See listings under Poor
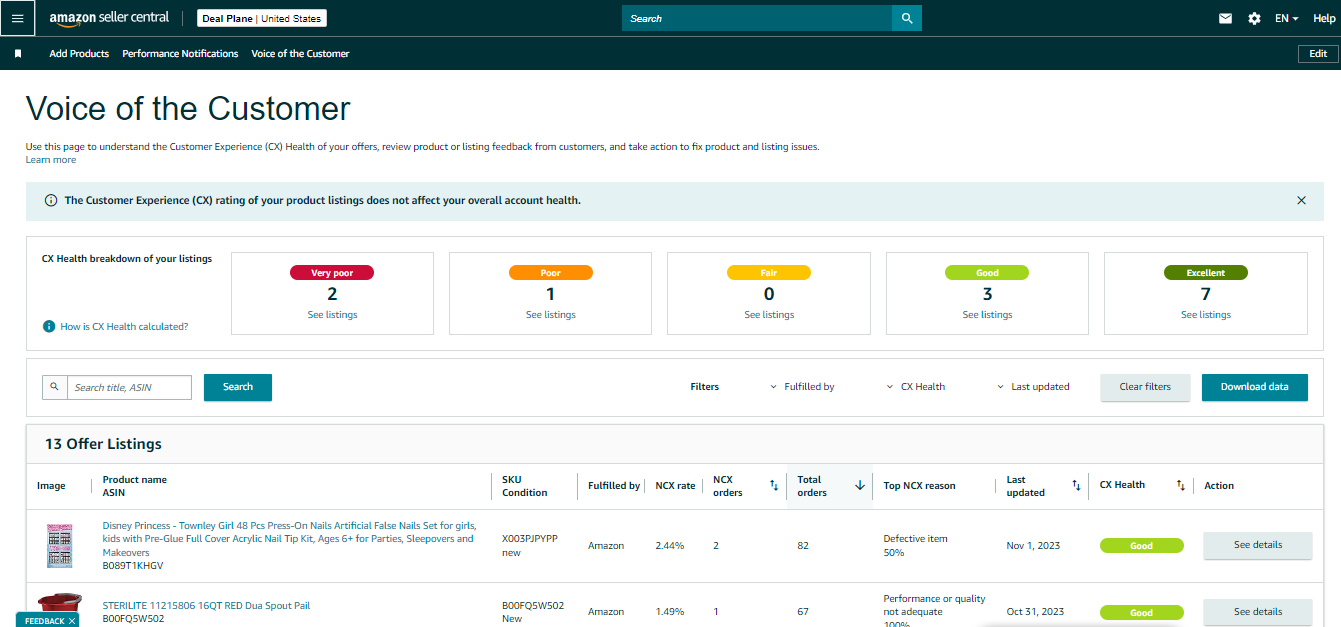This screenshot has width=1341, height=627. pos(550,315)
